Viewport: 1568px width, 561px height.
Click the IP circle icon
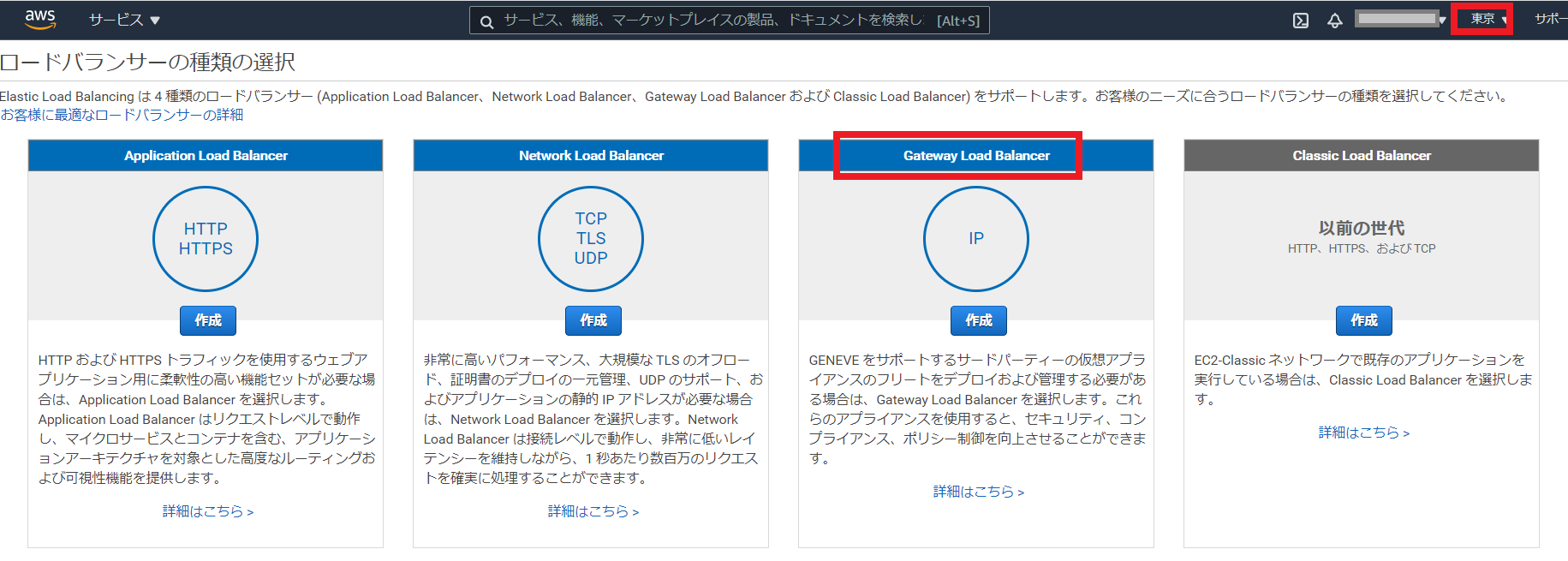(976, 239)
